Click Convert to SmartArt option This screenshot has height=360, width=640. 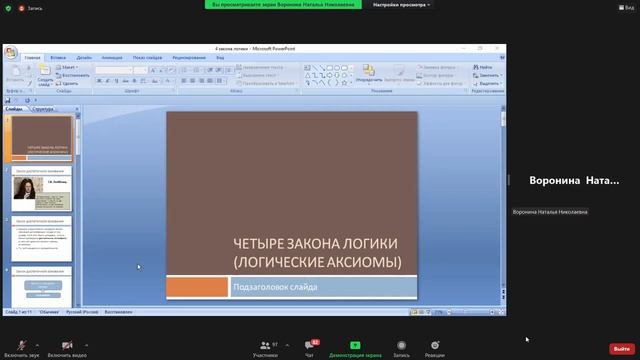pos(266,83)
